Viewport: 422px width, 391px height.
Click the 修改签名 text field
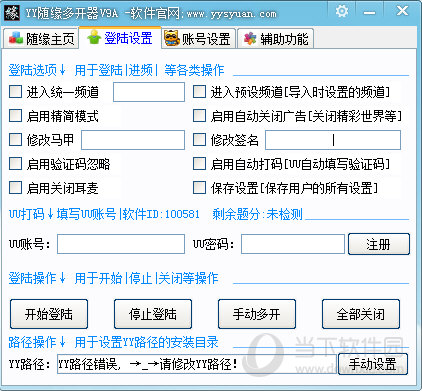pos(333,140)
